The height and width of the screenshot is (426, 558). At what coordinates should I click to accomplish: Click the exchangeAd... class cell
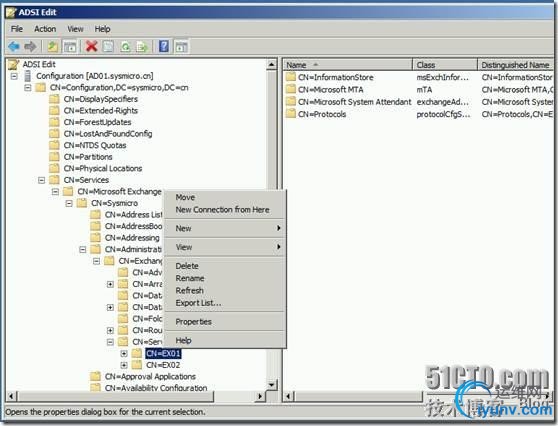[443, 102]
